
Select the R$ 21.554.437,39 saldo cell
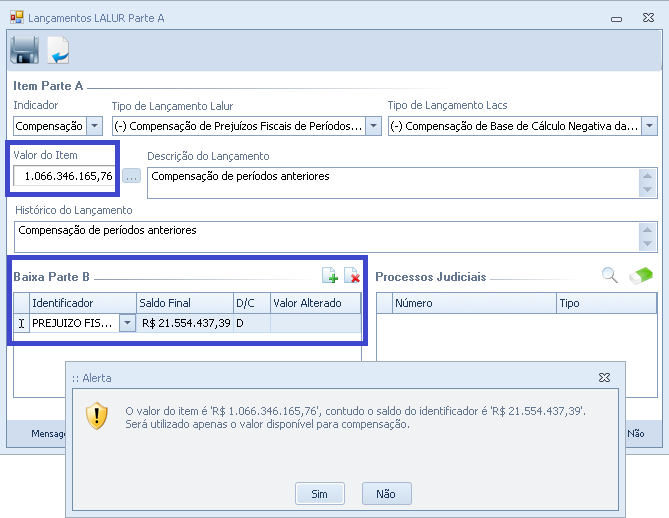pyautogui.click(x=185, y=323)
